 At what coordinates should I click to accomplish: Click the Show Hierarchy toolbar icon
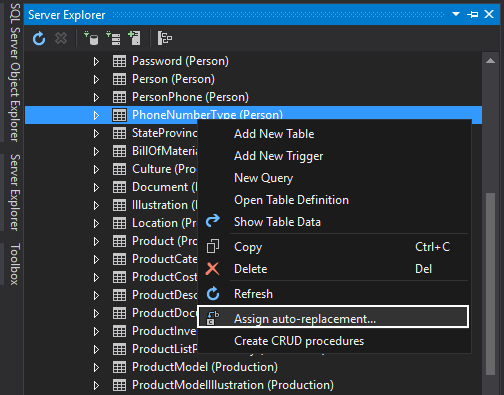(x=165, y=38)
